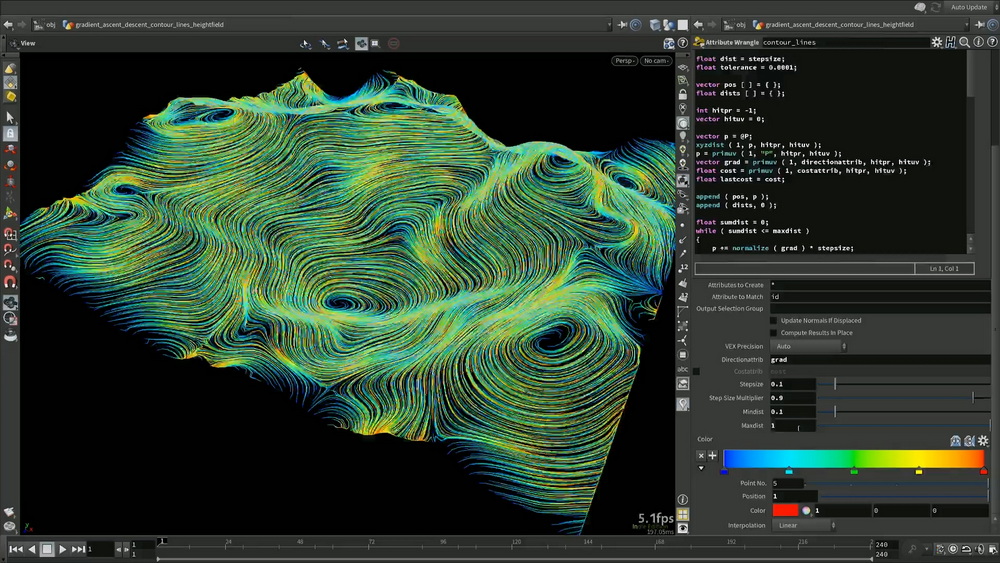Expand the viewport network path dropdown arrow

point(610,25)
